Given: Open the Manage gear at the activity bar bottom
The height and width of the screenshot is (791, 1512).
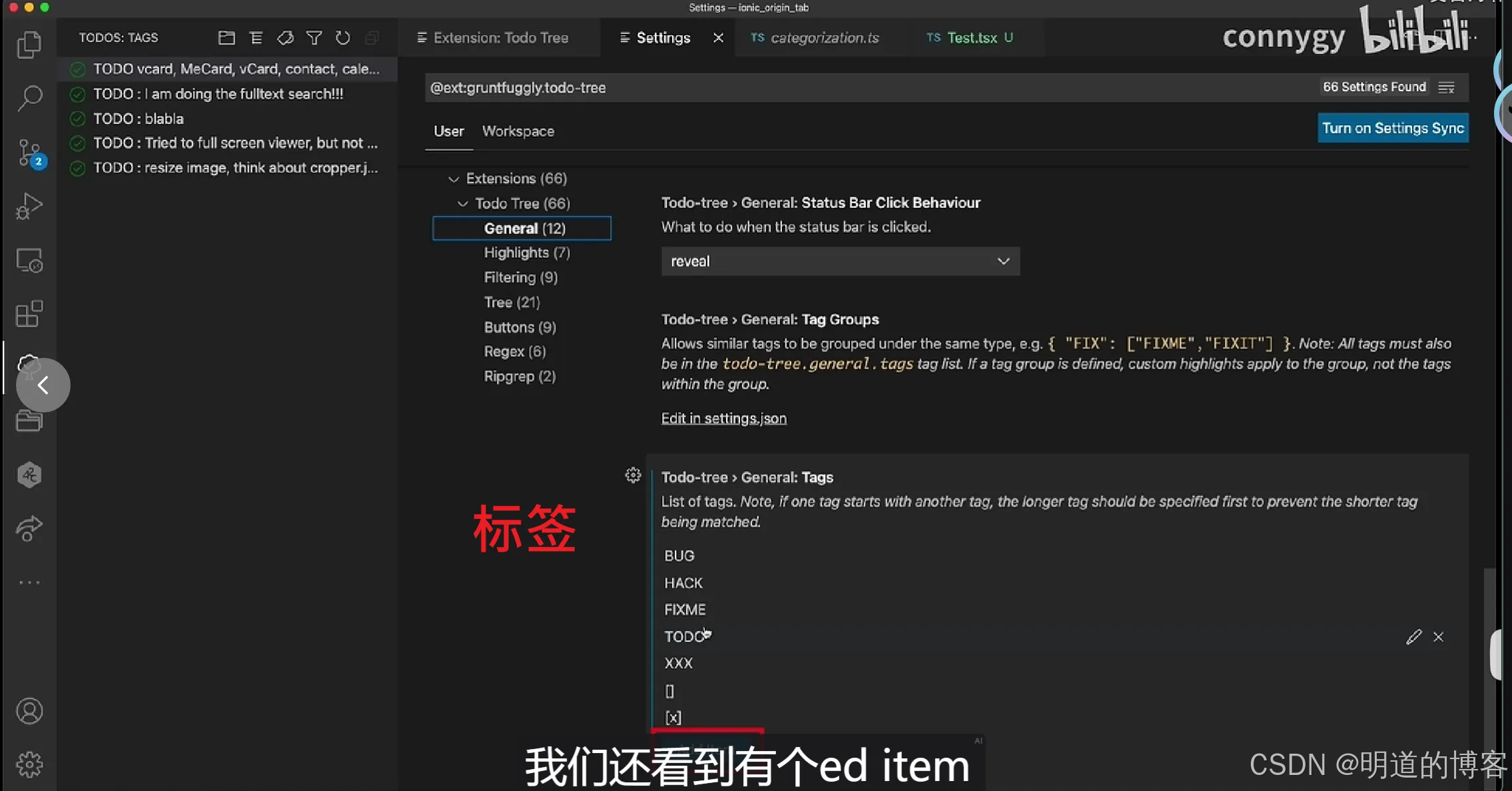Looking at the screenshot, I should 29,764.
